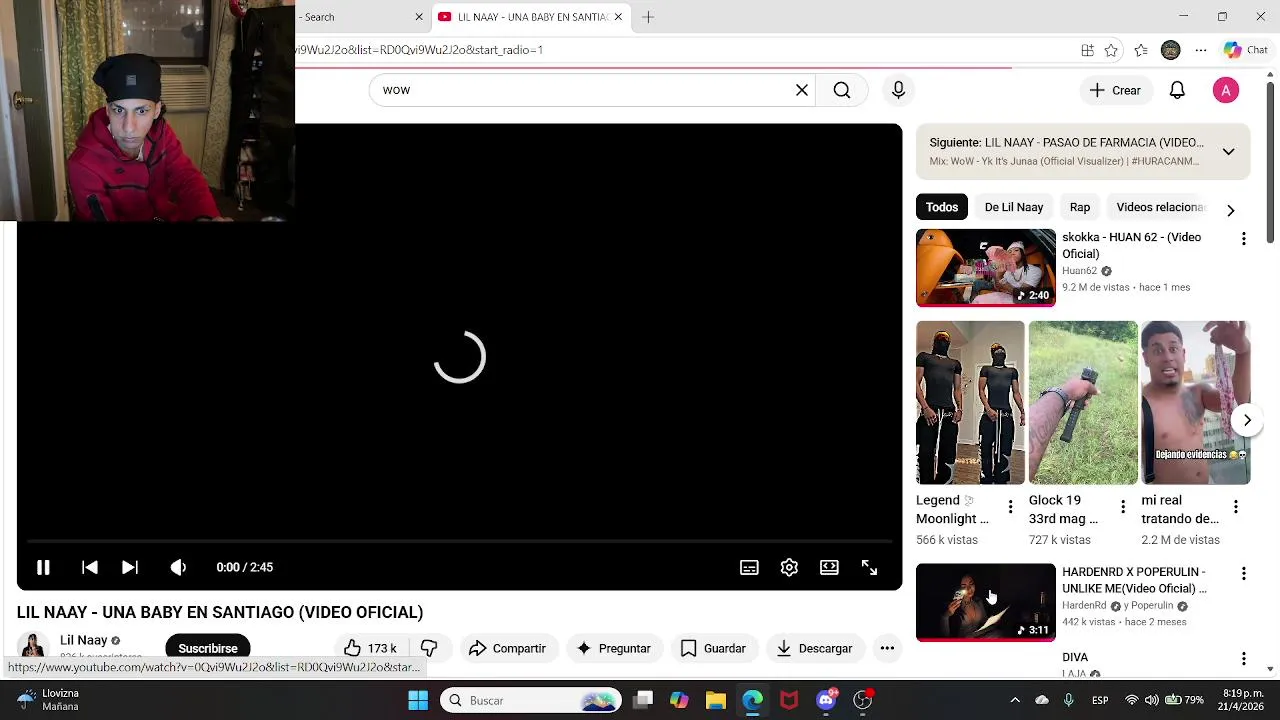Open YouTube notifications bell
The width and height of the screenshot is (1280, 720).
(1177, 90)
